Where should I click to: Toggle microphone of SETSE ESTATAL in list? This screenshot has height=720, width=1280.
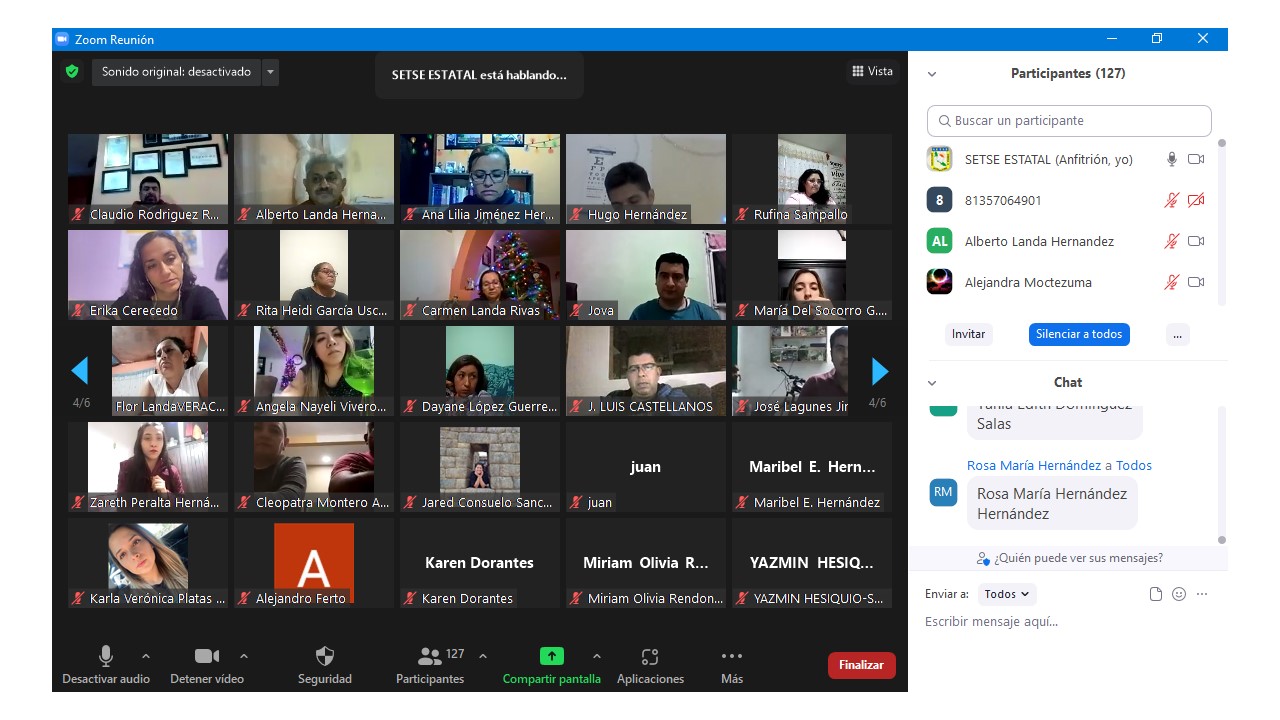point(1172,159)
